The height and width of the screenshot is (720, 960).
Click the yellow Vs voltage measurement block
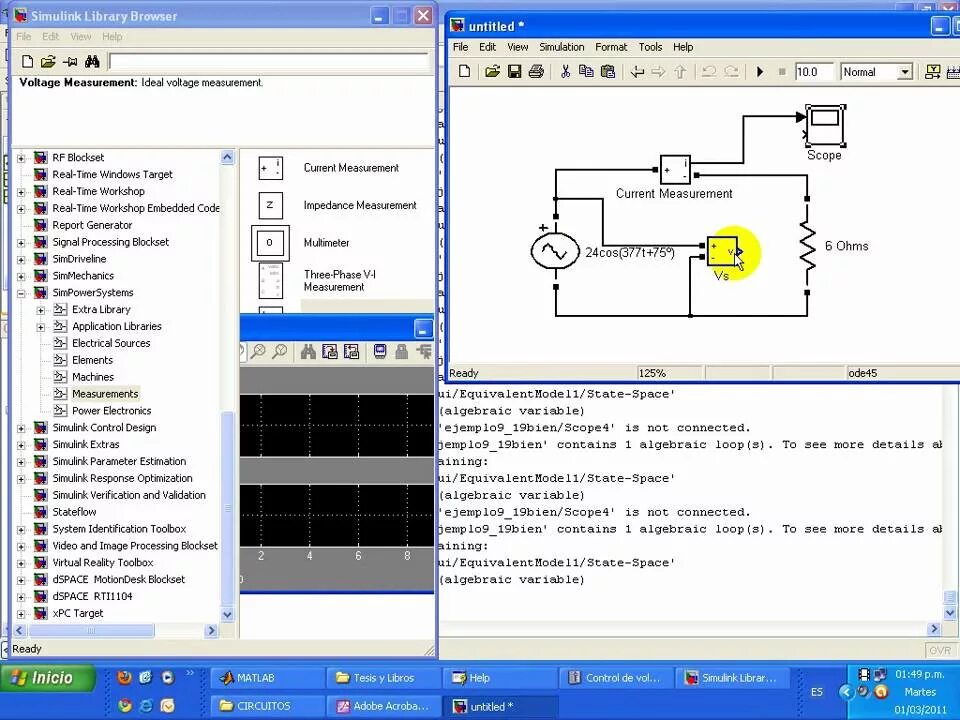point(722,252)
